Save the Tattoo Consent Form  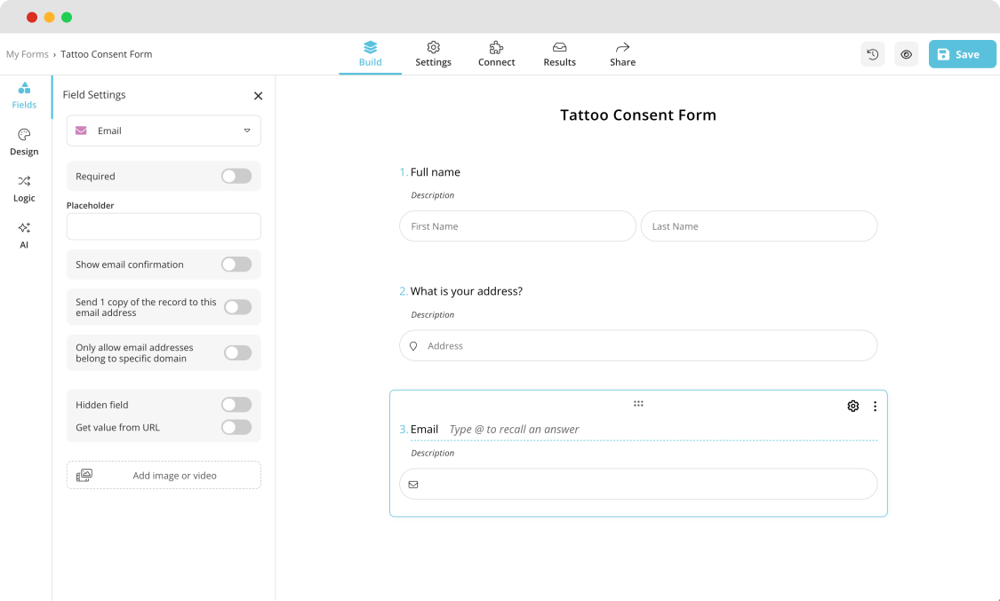(961, 53)
